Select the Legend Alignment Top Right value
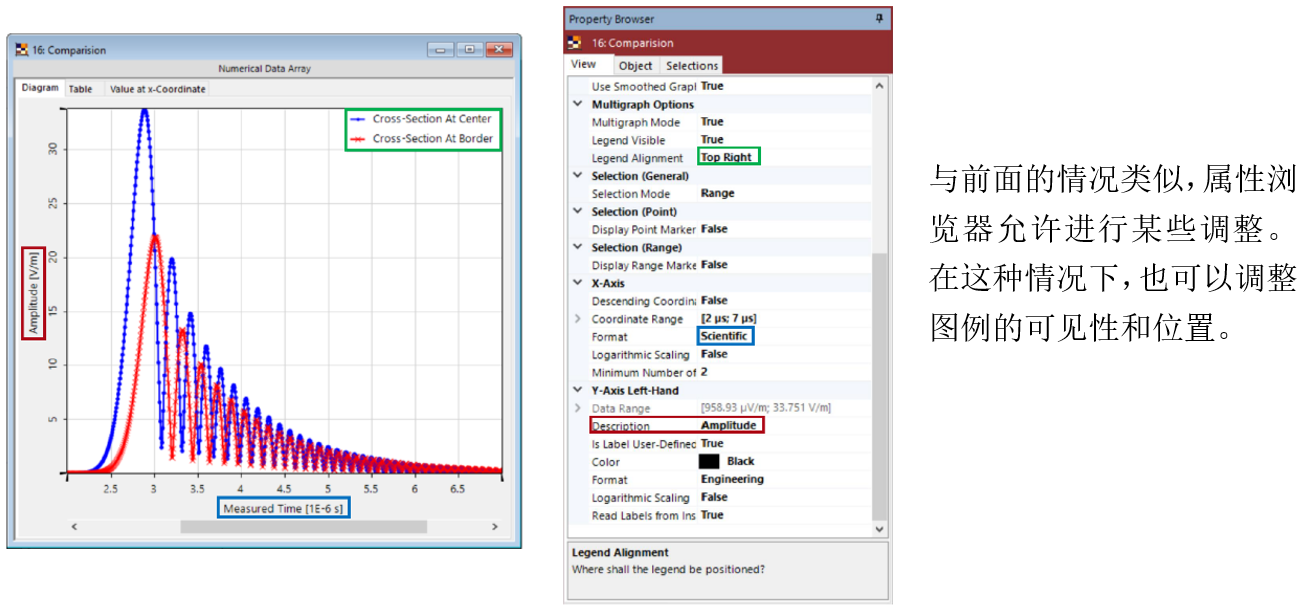Viewport: 1301px width, 615px height. (x=727, y=158)
